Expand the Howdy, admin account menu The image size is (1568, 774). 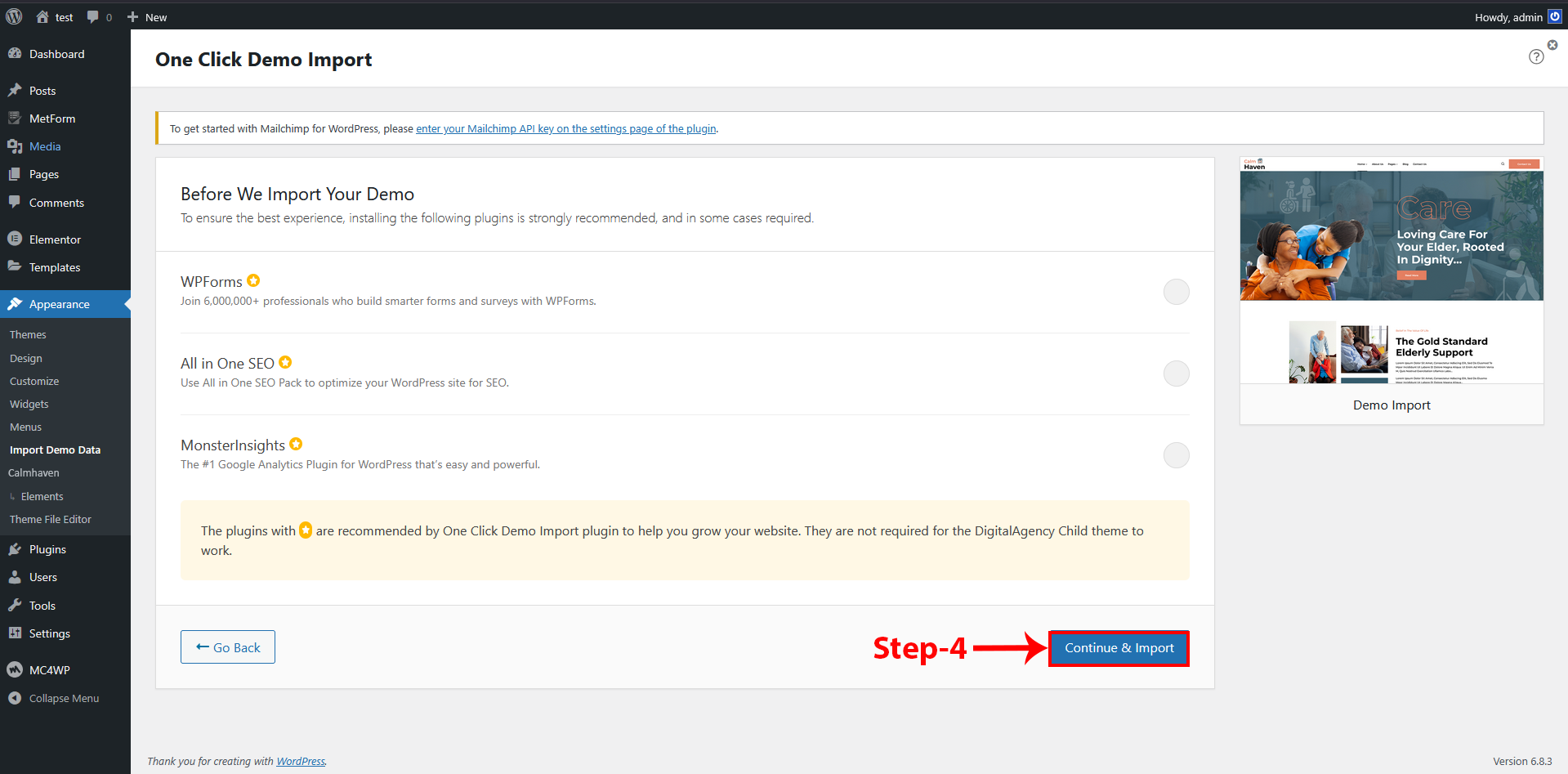1508,17
